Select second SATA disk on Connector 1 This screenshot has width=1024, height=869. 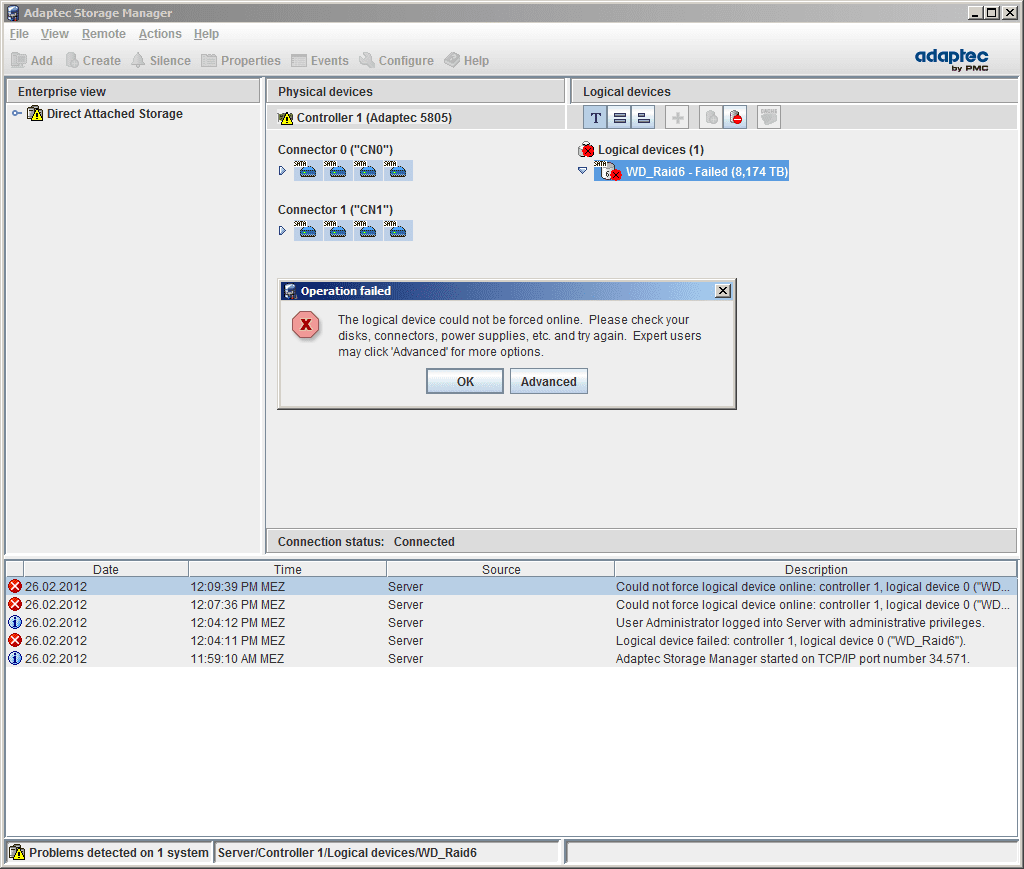pyautogui.click(x=338, y=230)
